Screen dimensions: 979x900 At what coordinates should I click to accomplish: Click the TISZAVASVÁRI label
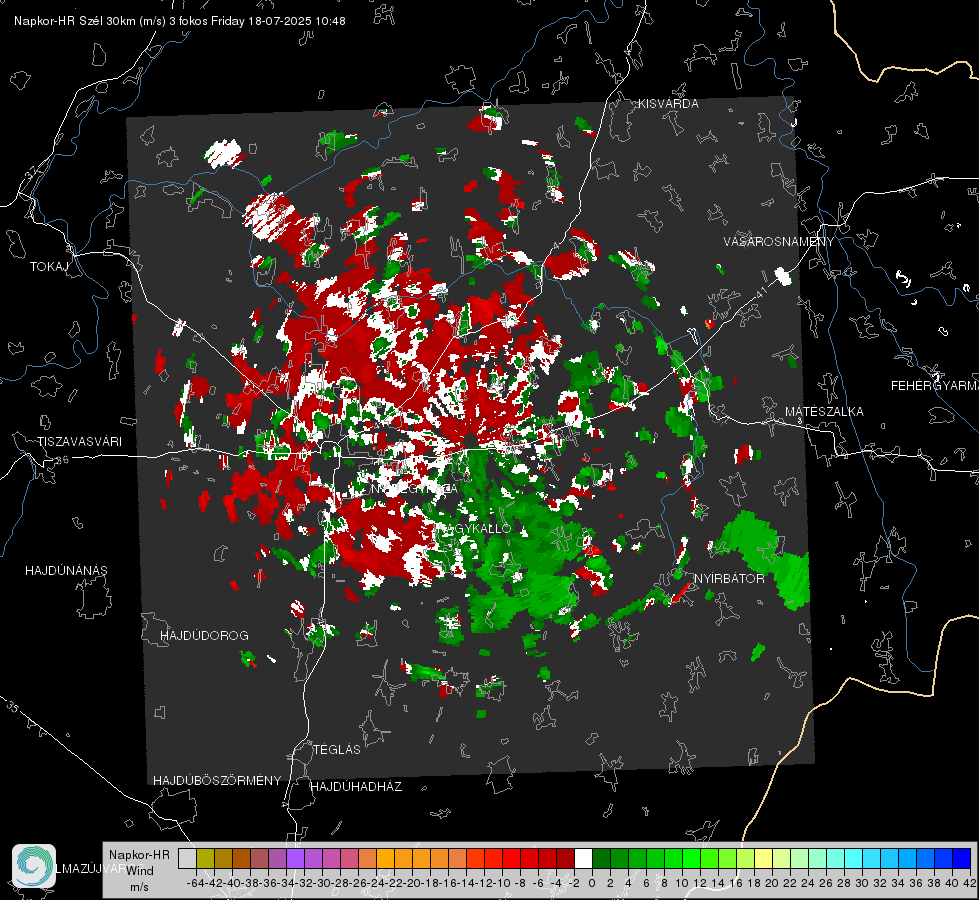coord(79,442)
